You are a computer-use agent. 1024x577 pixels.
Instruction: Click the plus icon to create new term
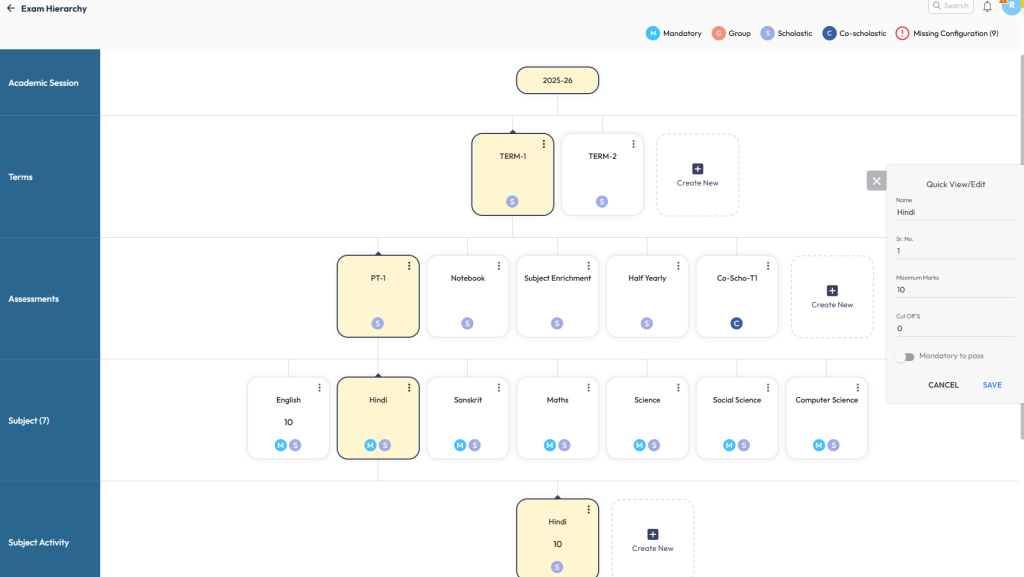tap(697, 169)
